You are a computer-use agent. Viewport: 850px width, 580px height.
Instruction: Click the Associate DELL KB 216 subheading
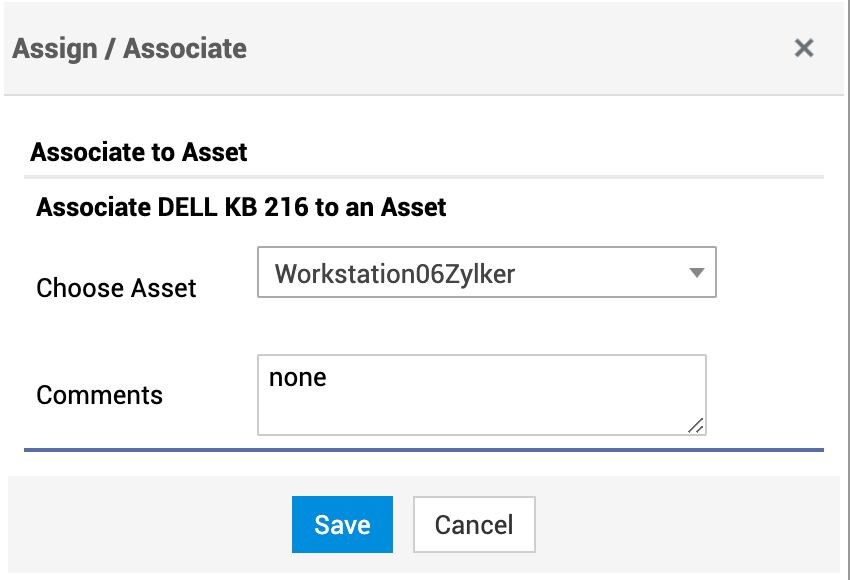[x=241, y=208]
